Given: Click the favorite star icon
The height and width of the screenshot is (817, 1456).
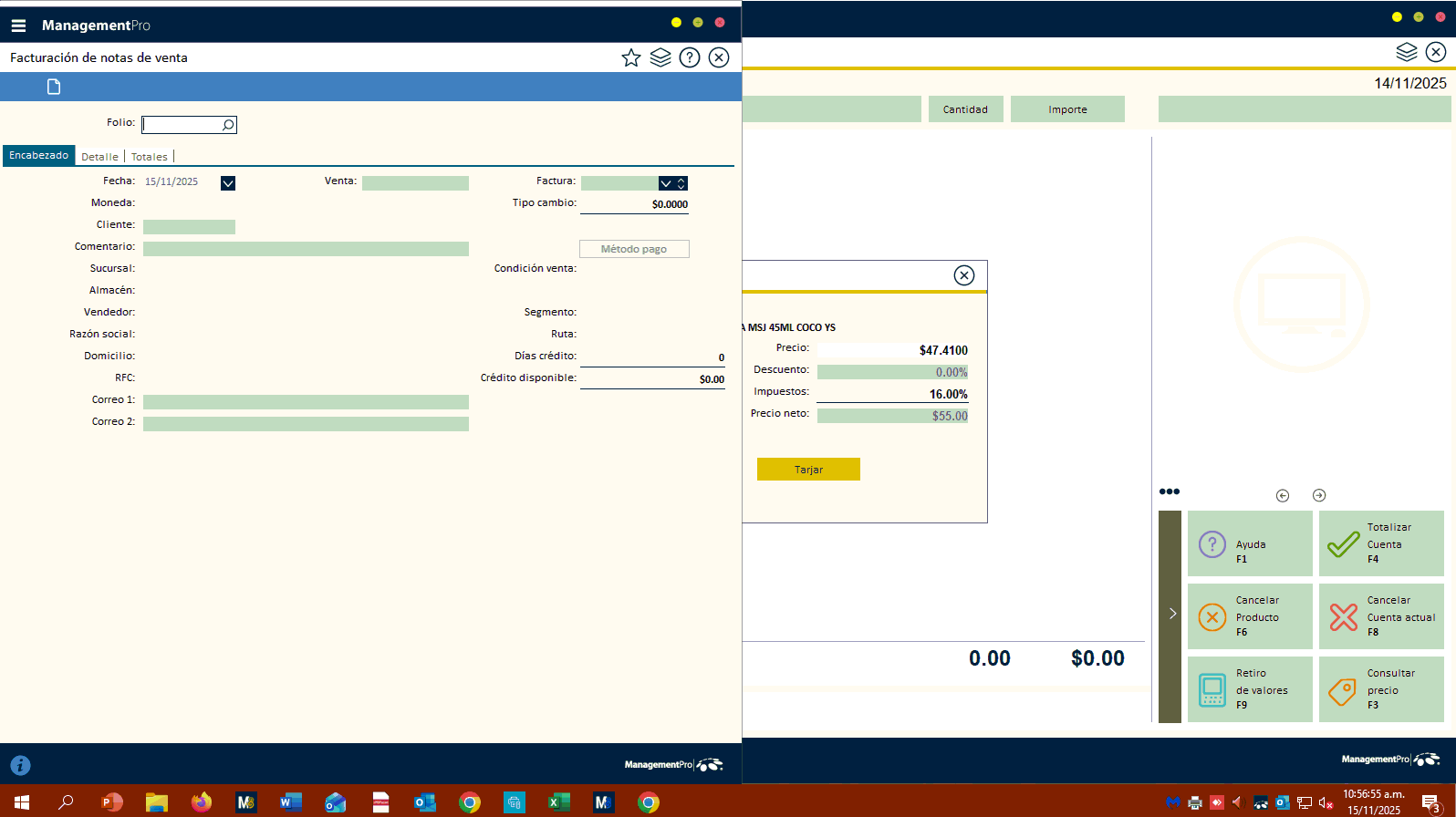Looking at the screenshot, I should click(x=630, y=58).
